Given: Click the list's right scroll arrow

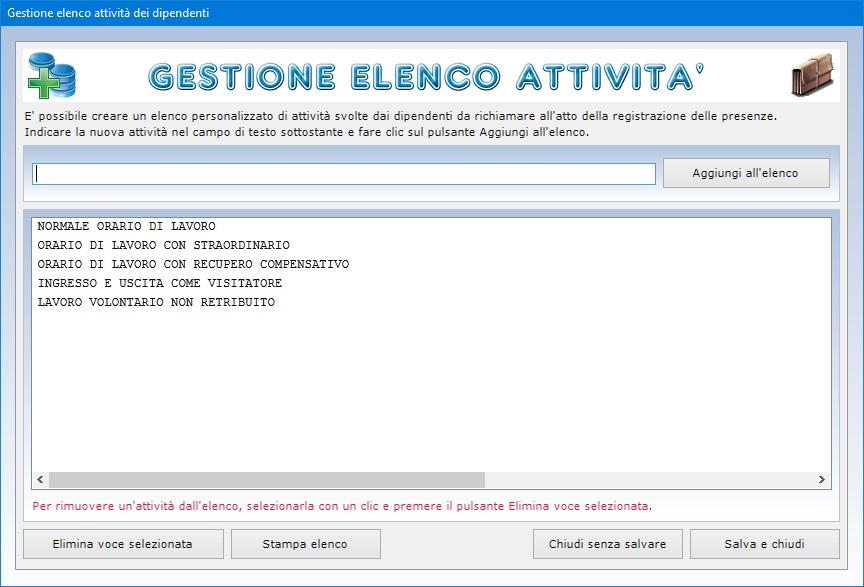Looking at the screenshot, I should click(822, 480).
